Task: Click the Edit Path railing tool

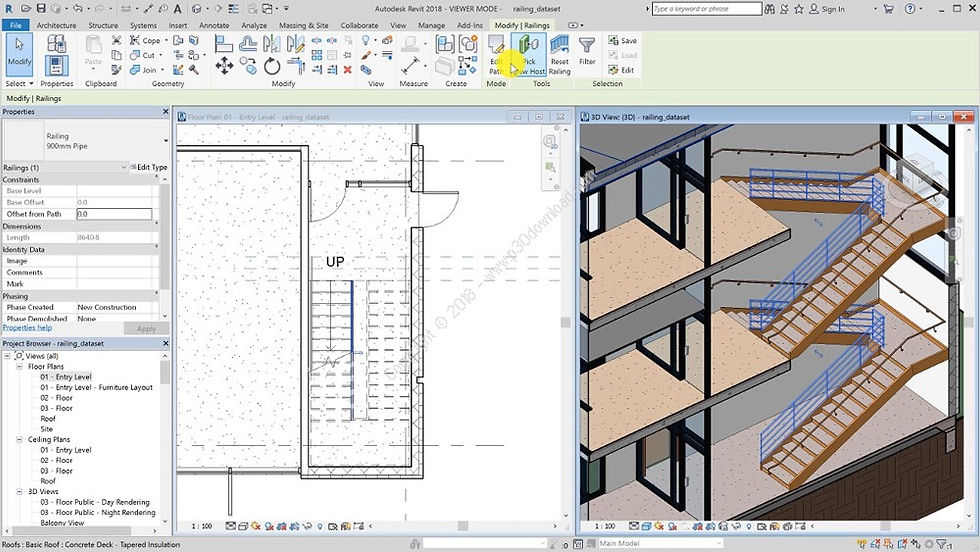Action: pos(496,54)
